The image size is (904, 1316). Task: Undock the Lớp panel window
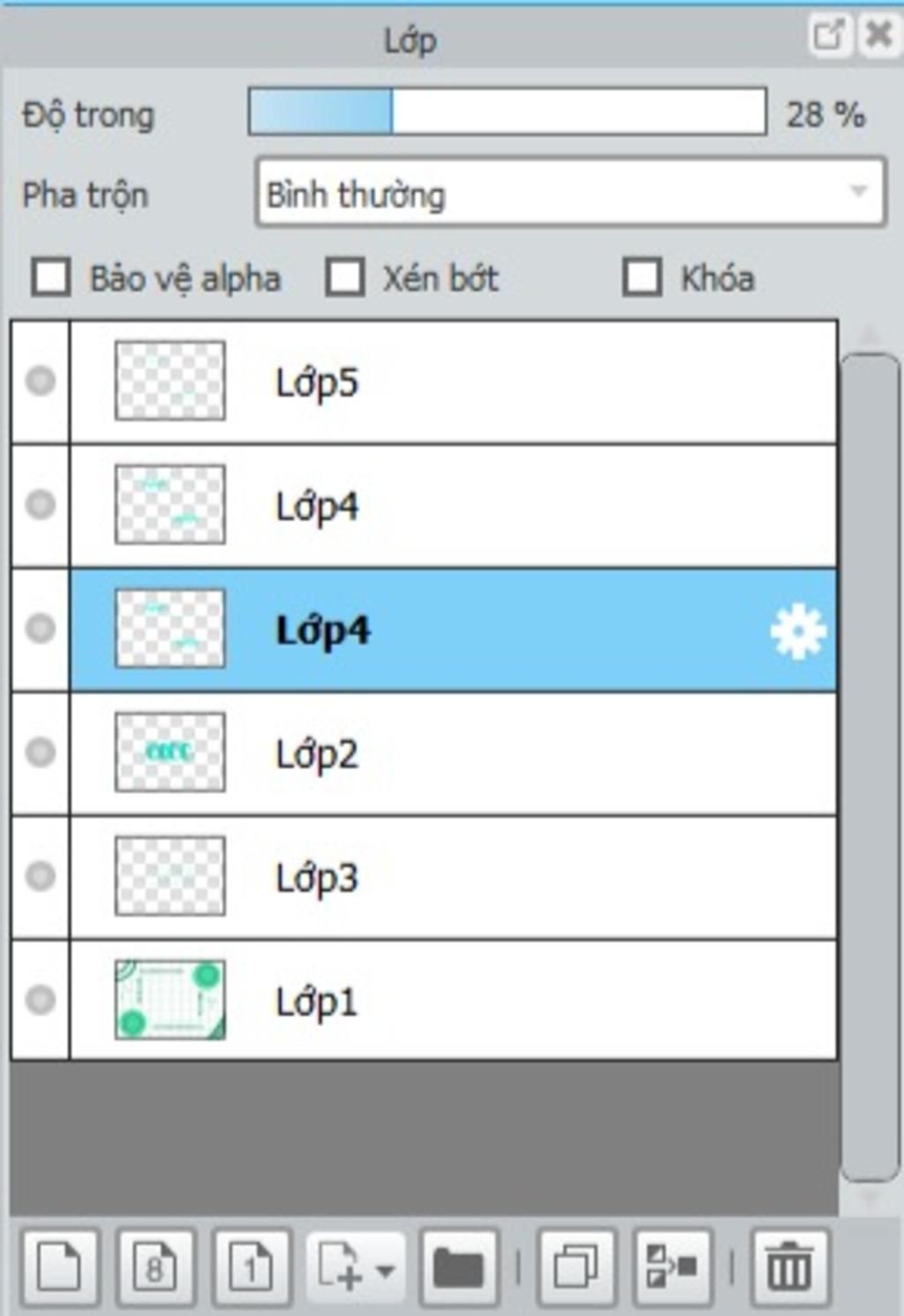[829, 35]
